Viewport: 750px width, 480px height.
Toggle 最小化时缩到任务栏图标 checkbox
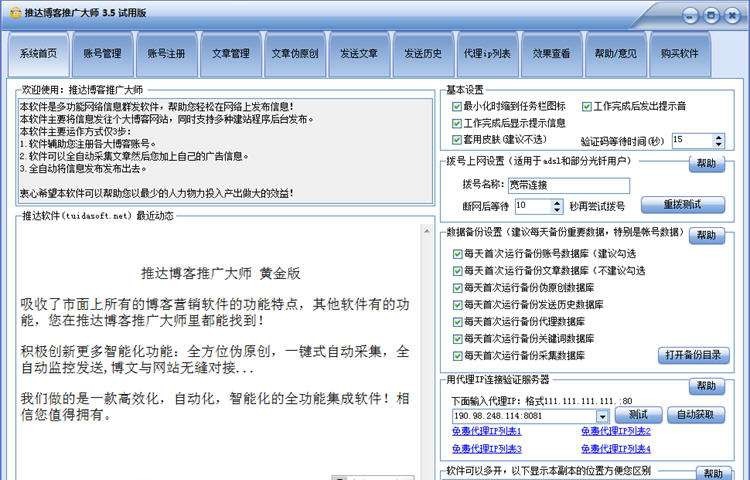coord(457,106)
